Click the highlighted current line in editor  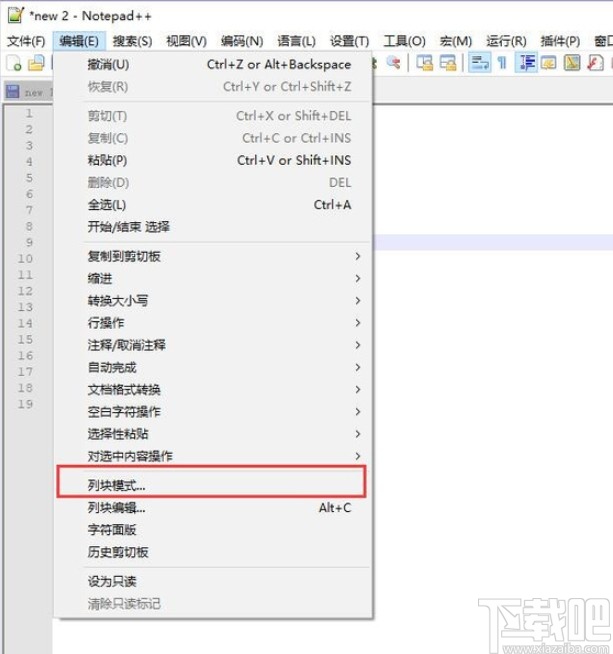[493, 242]
